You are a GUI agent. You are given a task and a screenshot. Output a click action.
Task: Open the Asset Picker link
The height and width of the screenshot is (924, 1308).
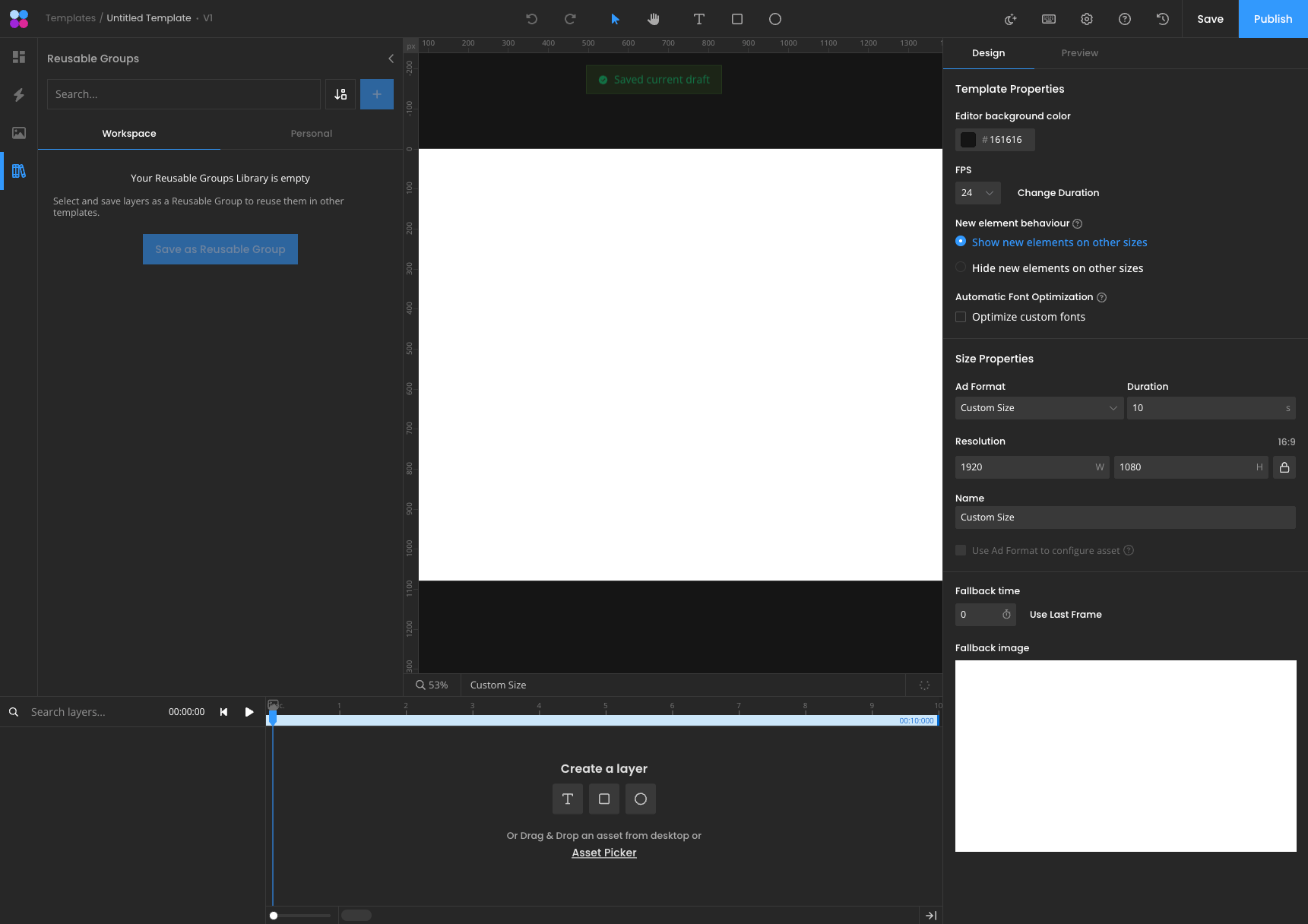pyautogui.click(x=604, y=853)
